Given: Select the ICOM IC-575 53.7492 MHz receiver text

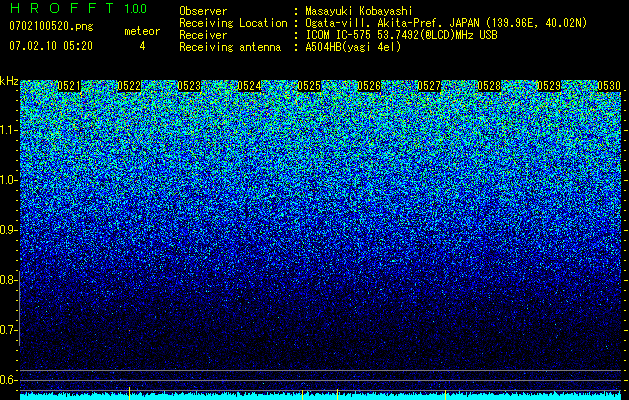Looking at the screenshot, I should click(401, 35).
